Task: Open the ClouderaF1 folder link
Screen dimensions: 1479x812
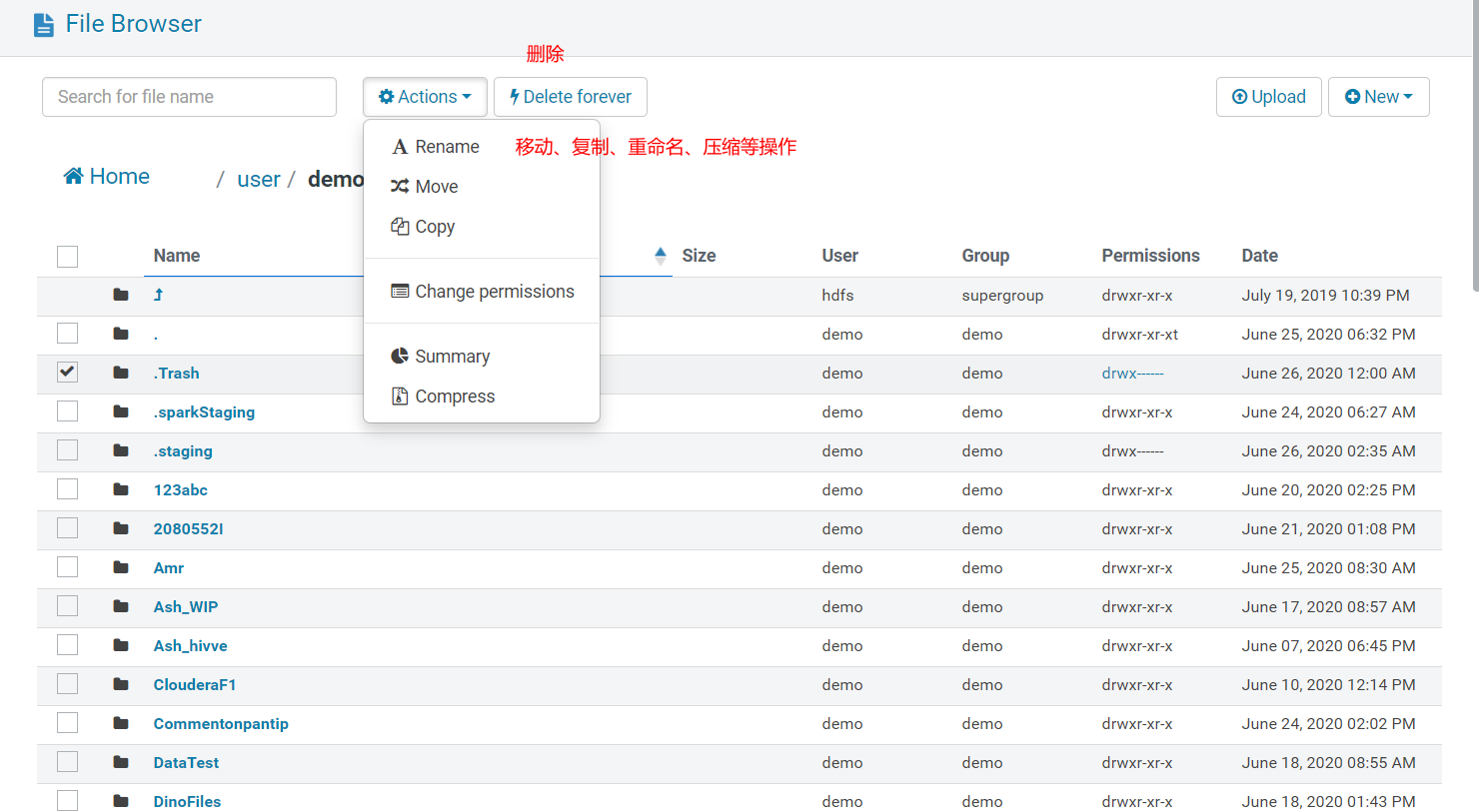Action: 195,684
